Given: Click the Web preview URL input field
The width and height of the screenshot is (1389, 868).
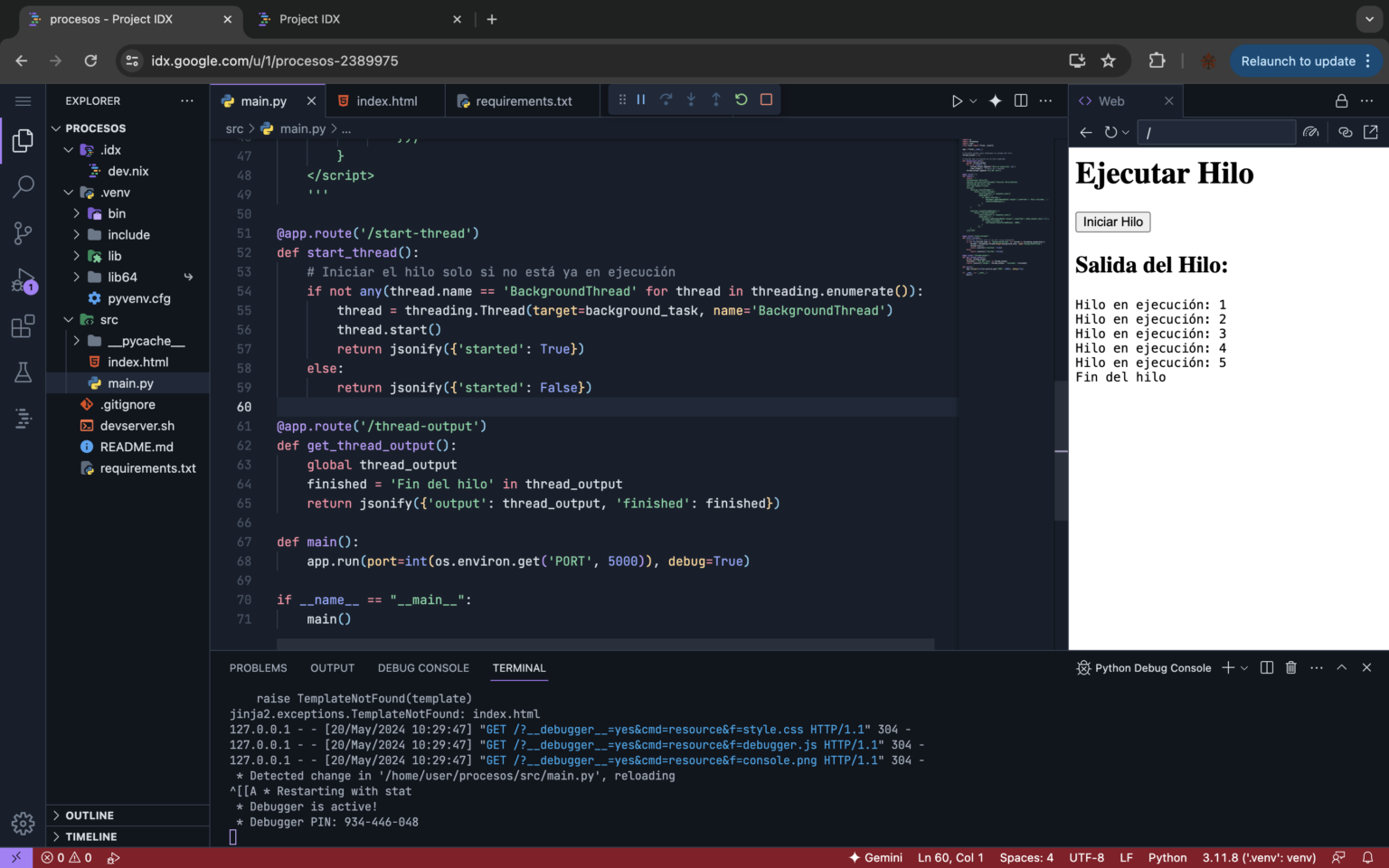Looking at the screenshot, I should coord(1215,133).
